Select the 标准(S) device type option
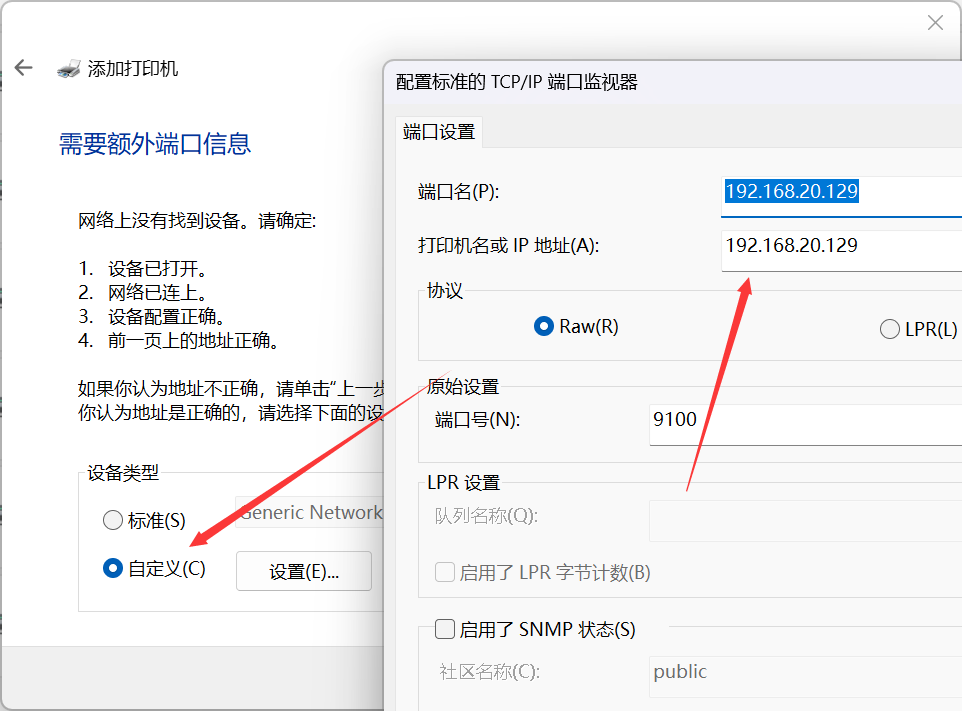 (112, 520)
